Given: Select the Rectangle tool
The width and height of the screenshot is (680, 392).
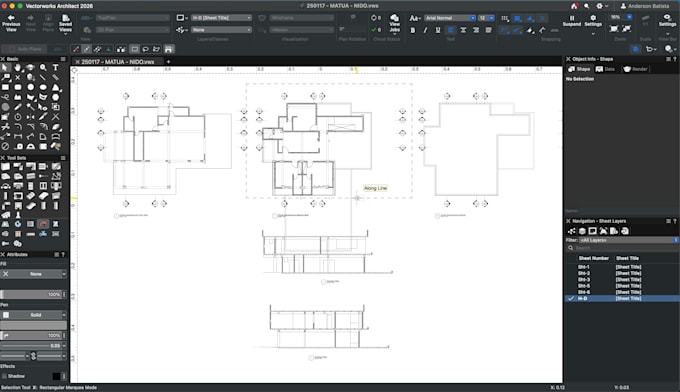Looking at the screenshot, I should tap(5, 87).
